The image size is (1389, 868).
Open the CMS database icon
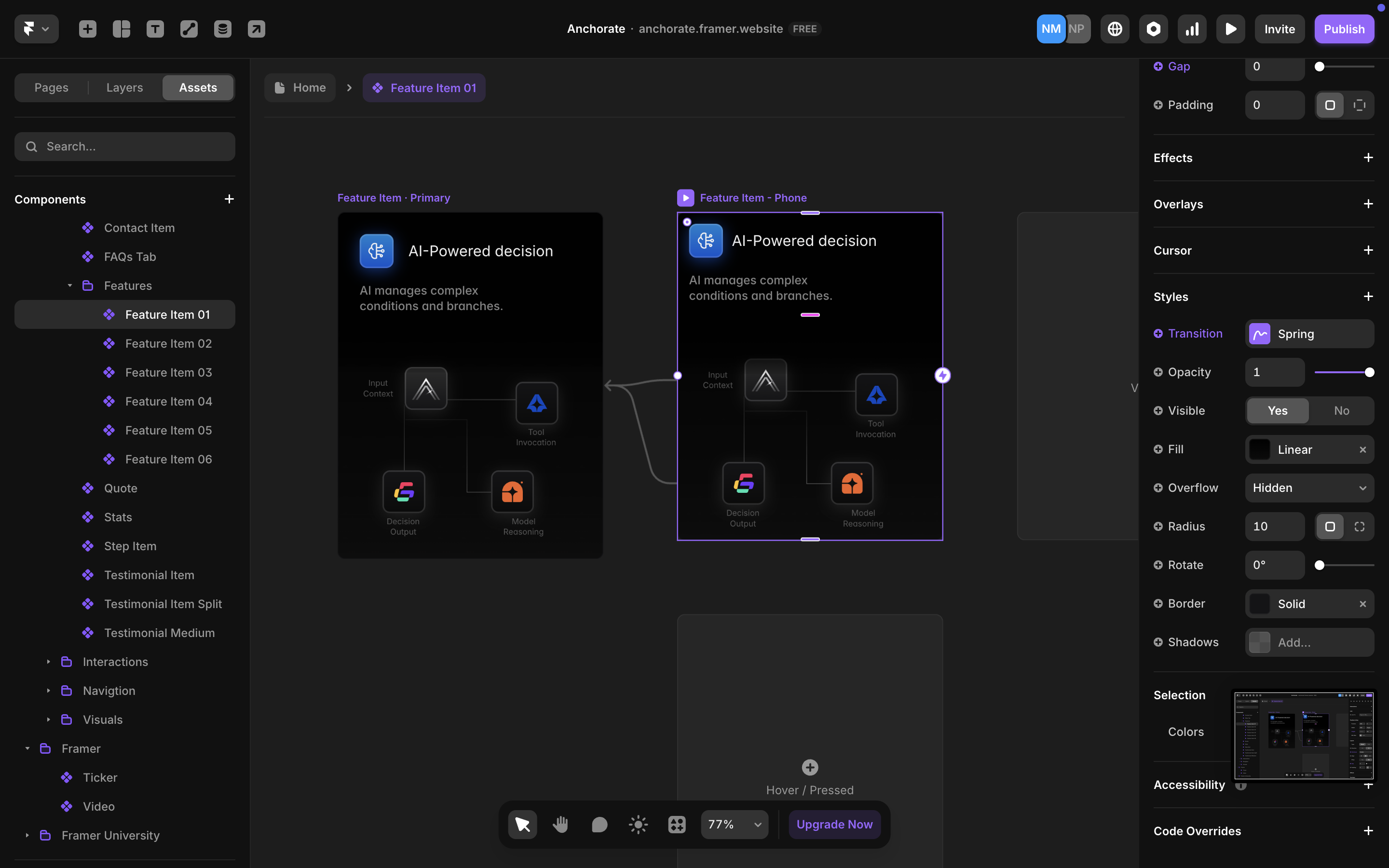(x=223, y=29)
